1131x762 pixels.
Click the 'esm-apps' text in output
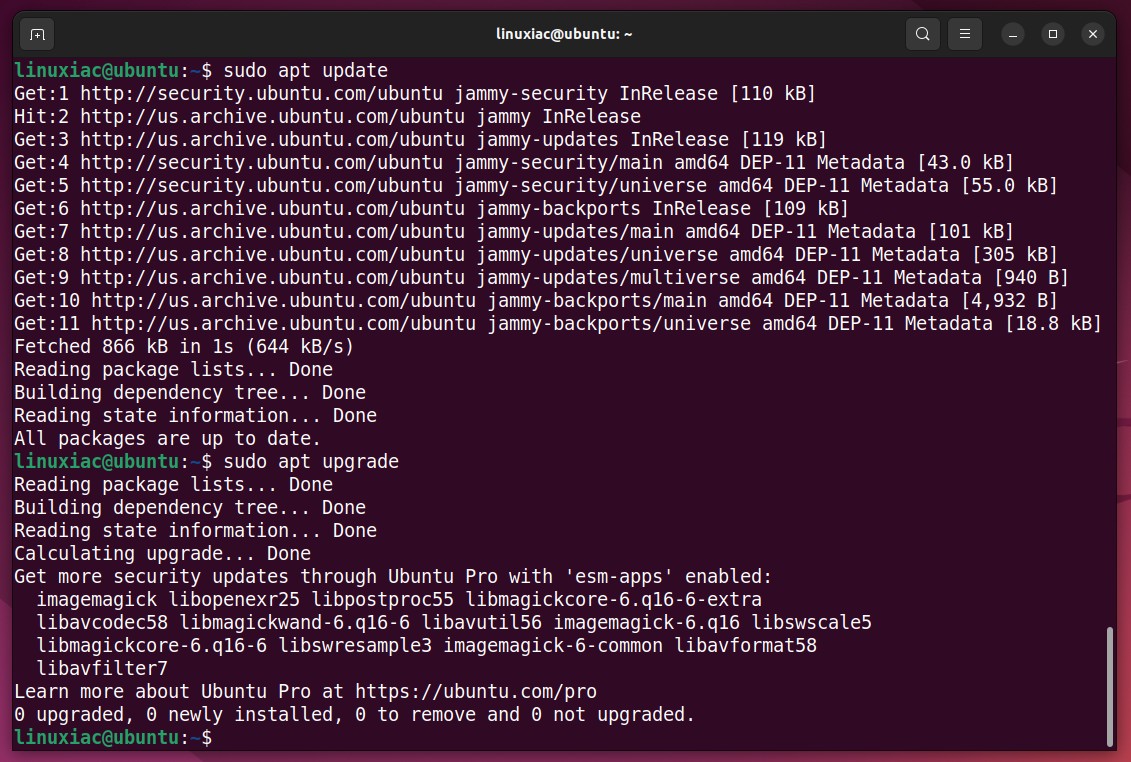(x=619, y=577)
